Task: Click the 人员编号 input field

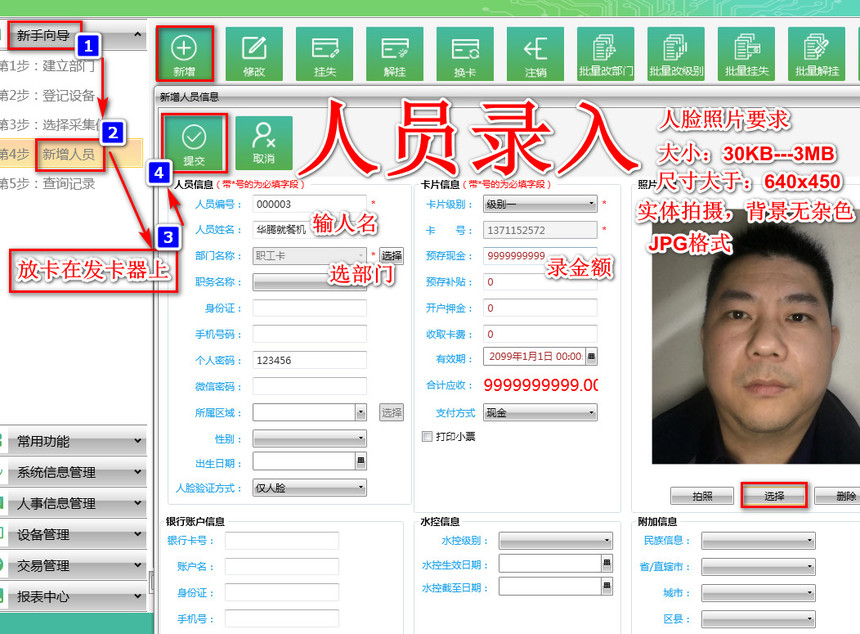Action: click(x=309, y=204)
